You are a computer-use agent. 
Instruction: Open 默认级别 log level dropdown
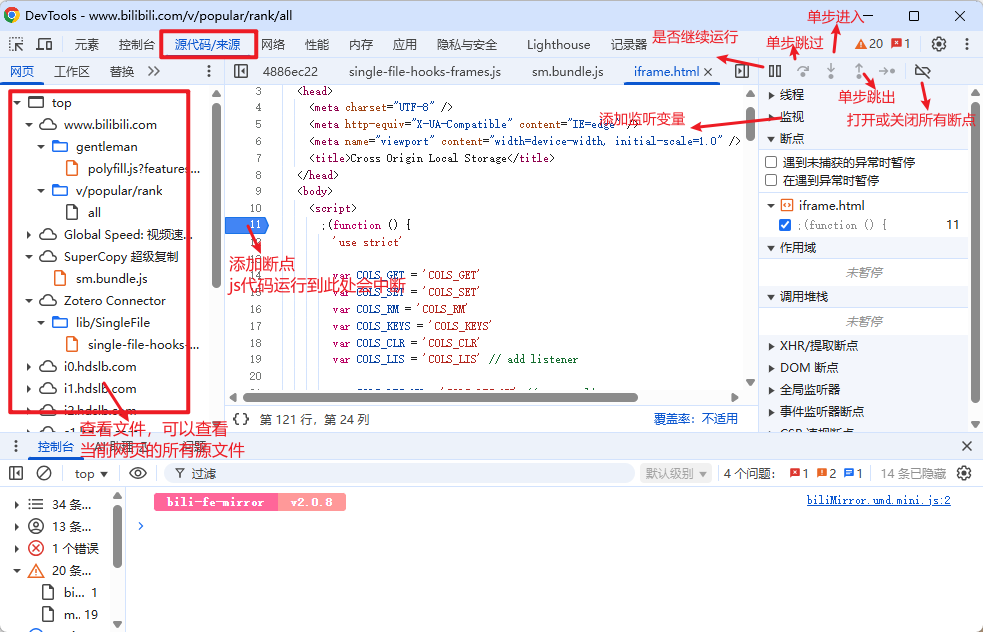point(676,473)
